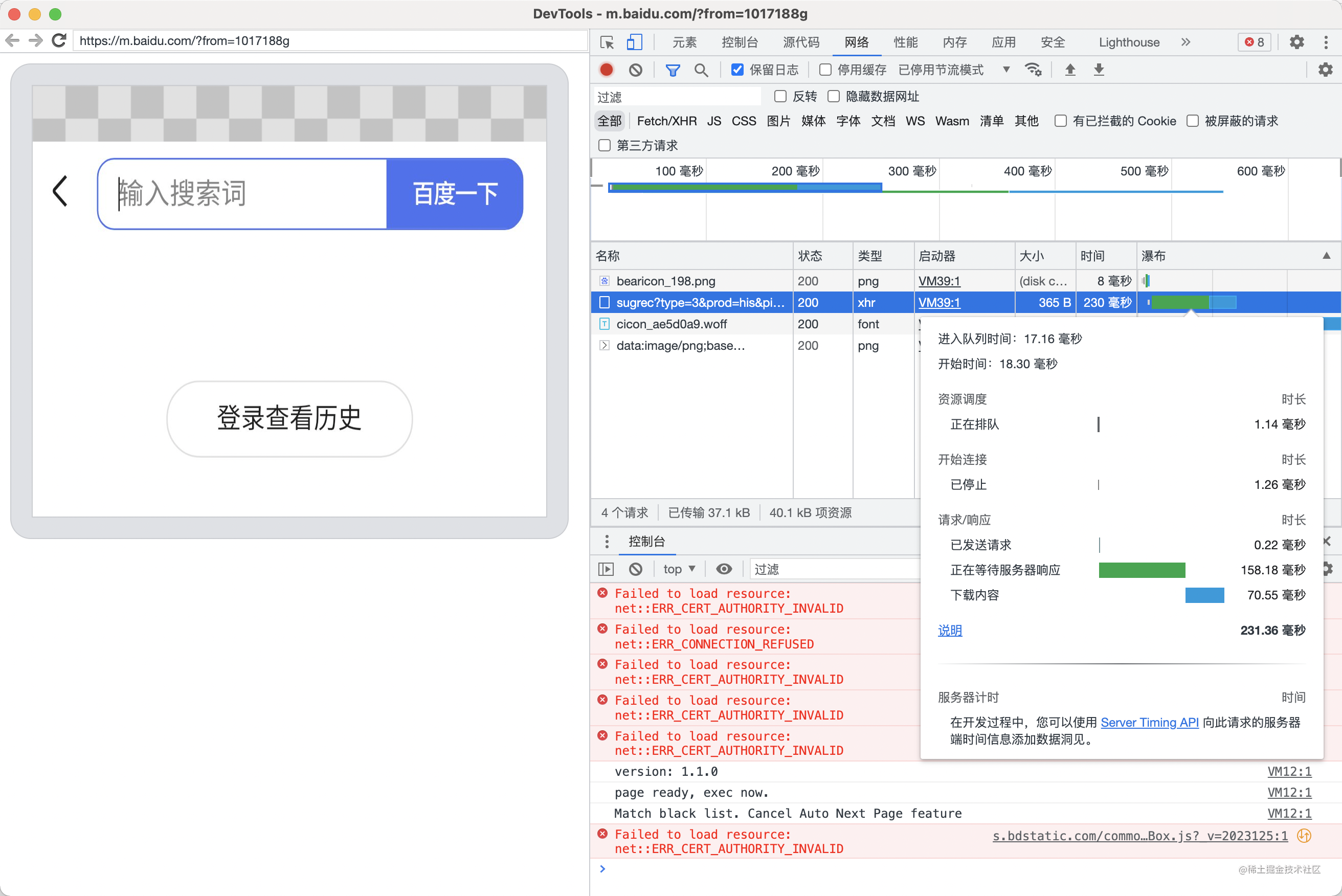Click the network settings gear icon
1342x896 pixels.
tap(1326, 70)
